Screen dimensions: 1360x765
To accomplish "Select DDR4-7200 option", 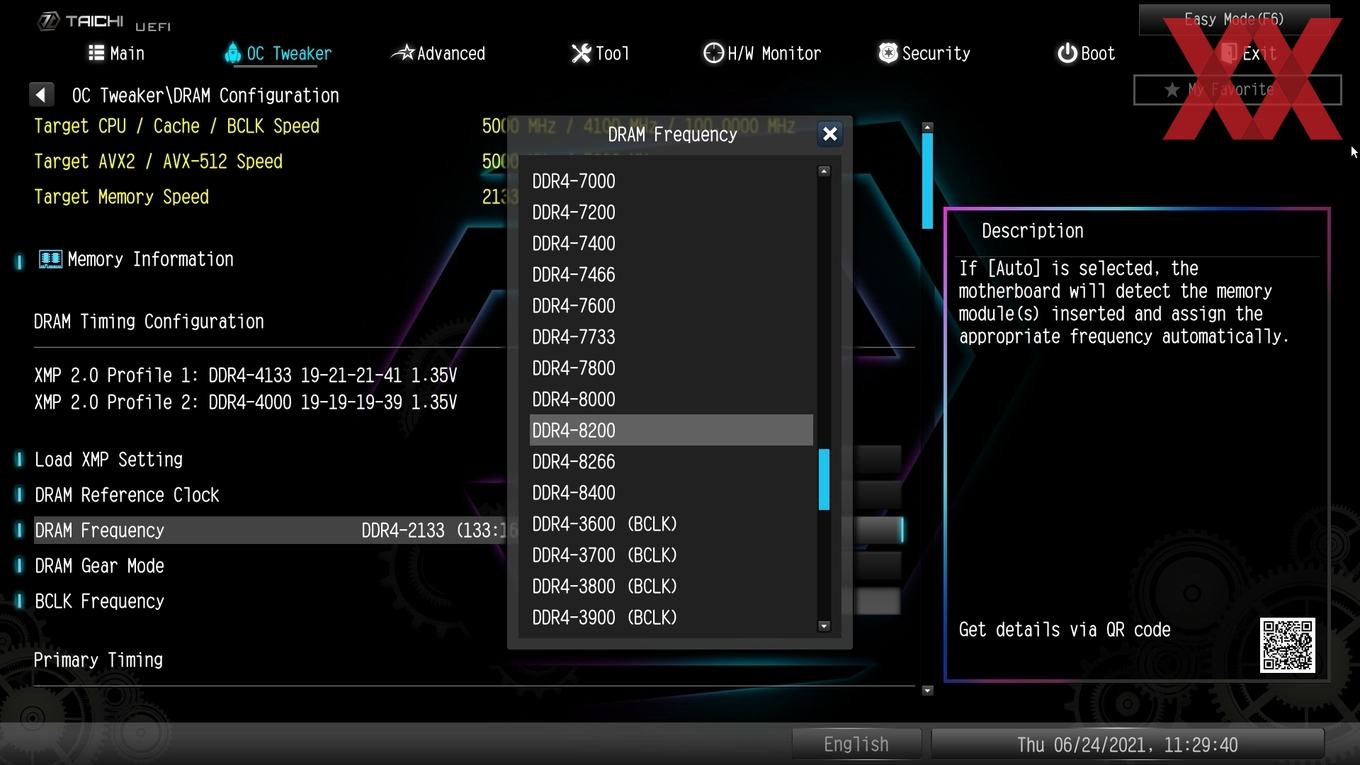I will [671, 212].
